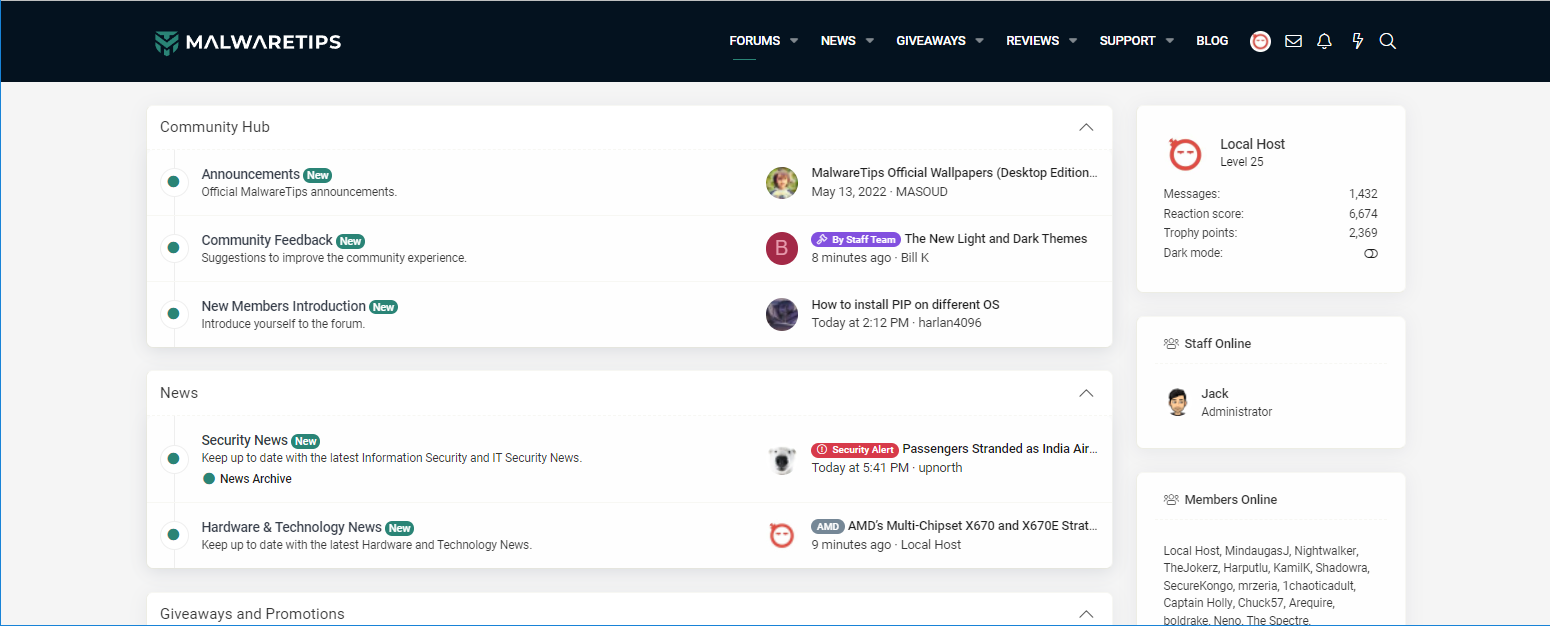Mark the Announcements forum read via status dot
The image size is (1550, 626).
(x=173, y=182)
